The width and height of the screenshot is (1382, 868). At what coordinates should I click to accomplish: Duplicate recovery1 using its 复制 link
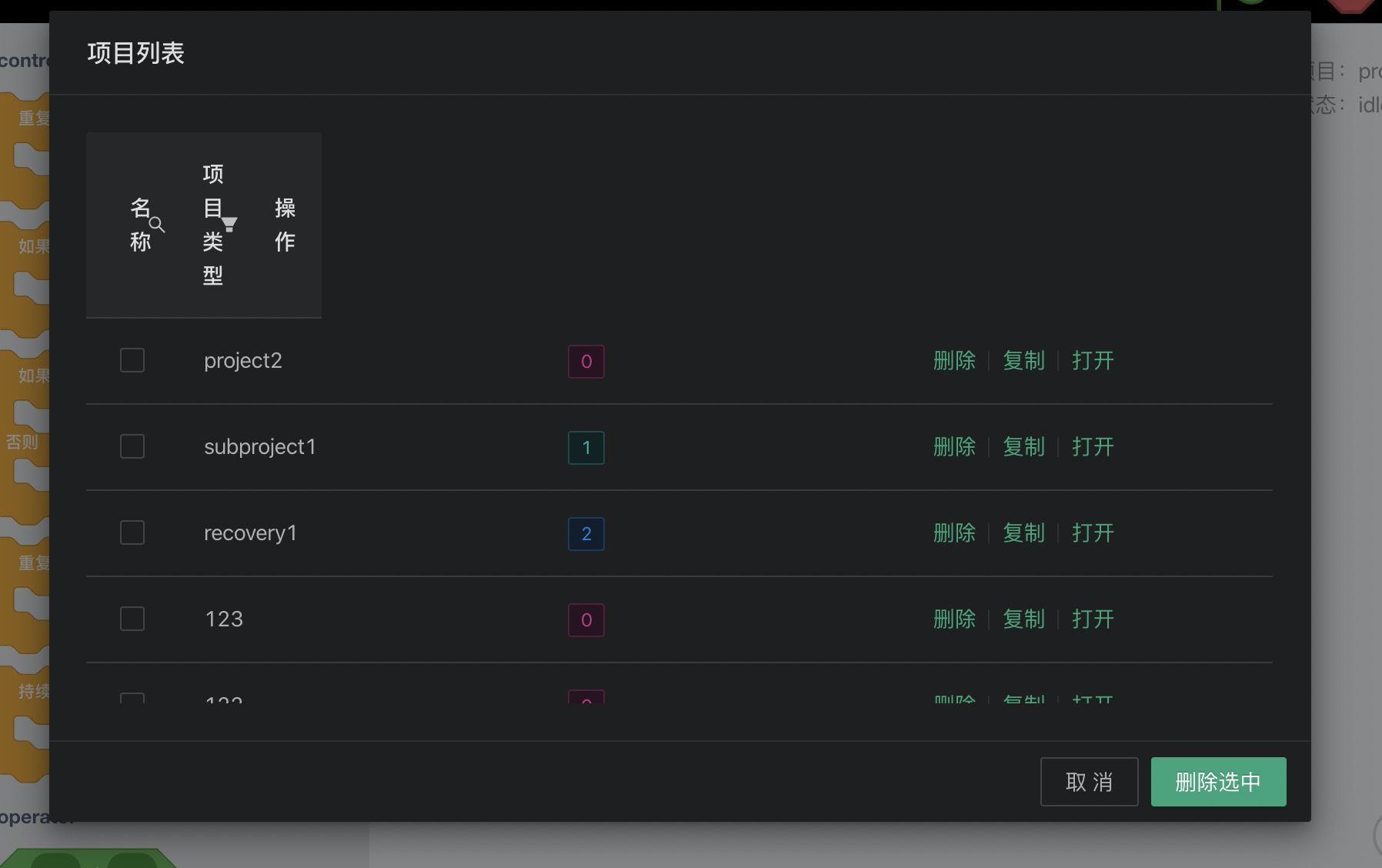[1023, 532]
